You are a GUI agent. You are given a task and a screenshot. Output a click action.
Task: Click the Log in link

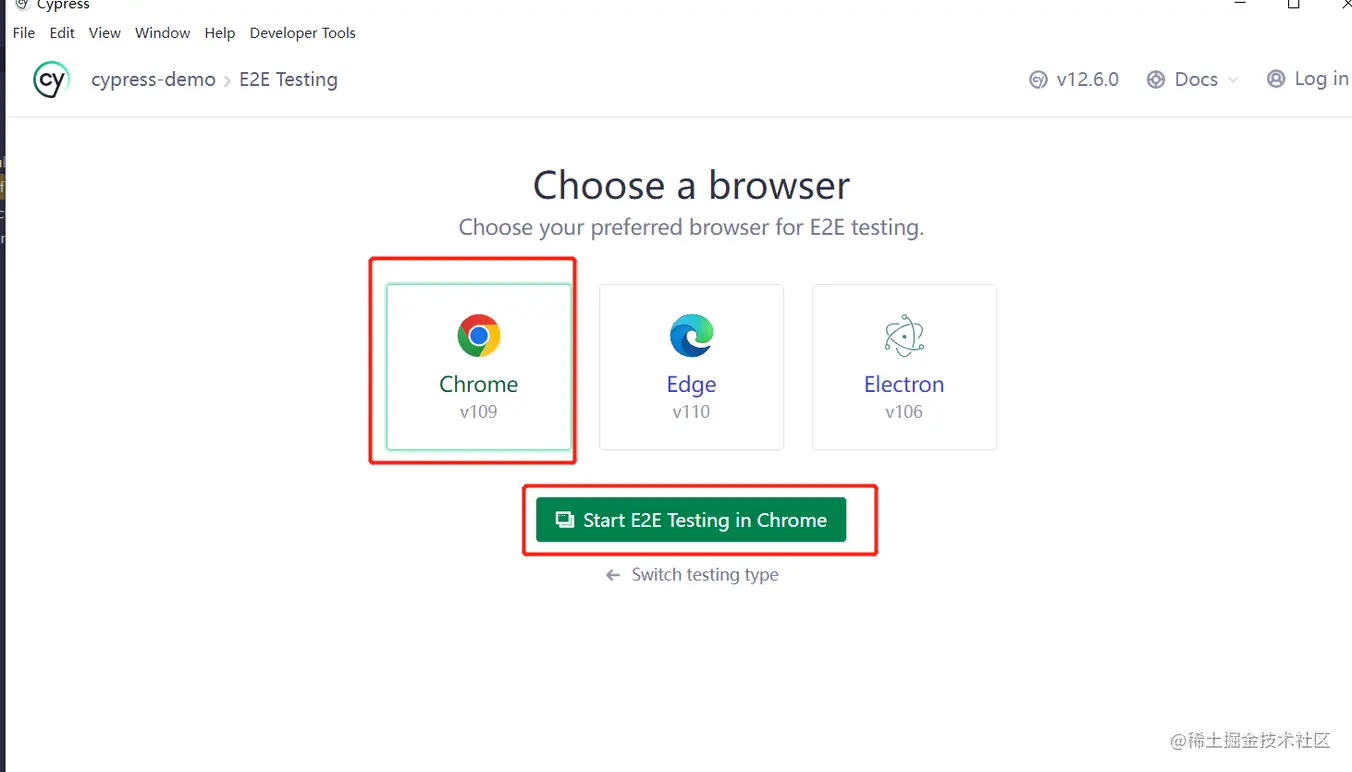point(1321,79)
